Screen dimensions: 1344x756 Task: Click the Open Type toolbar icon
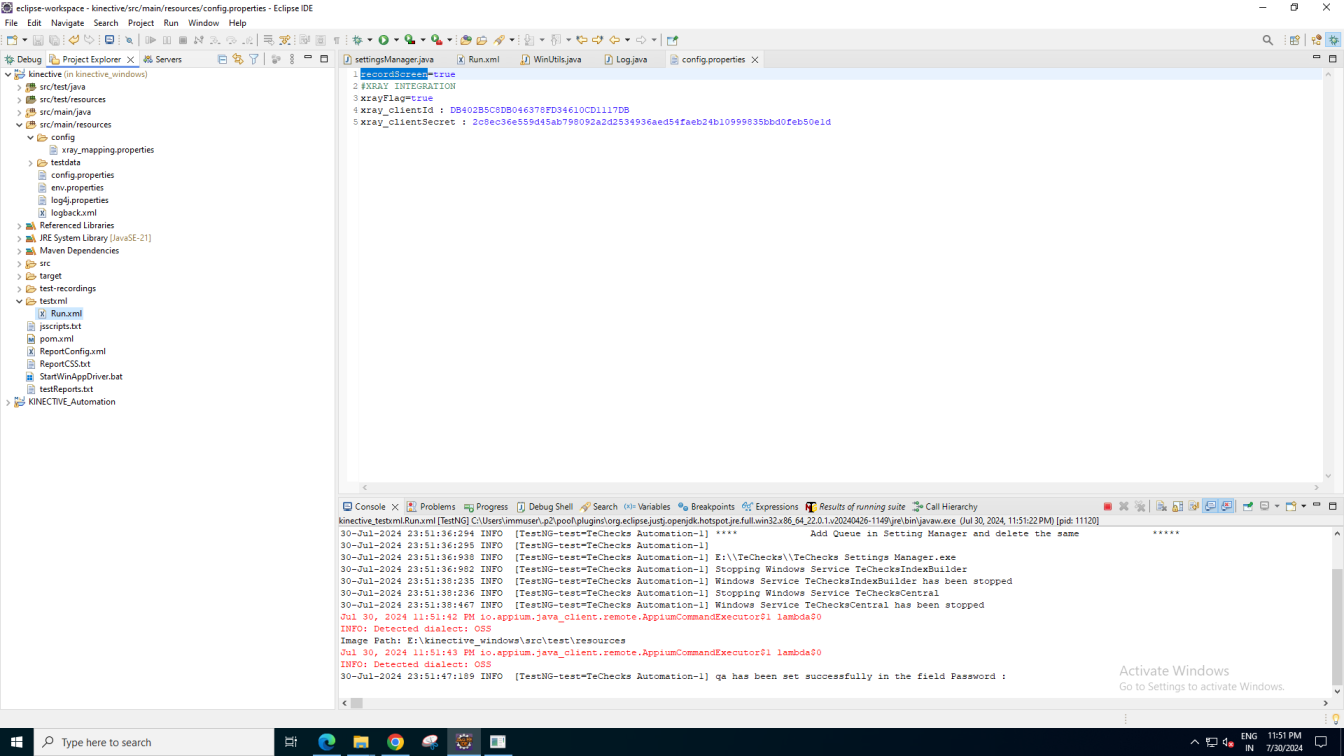click(x=465, y=40)
